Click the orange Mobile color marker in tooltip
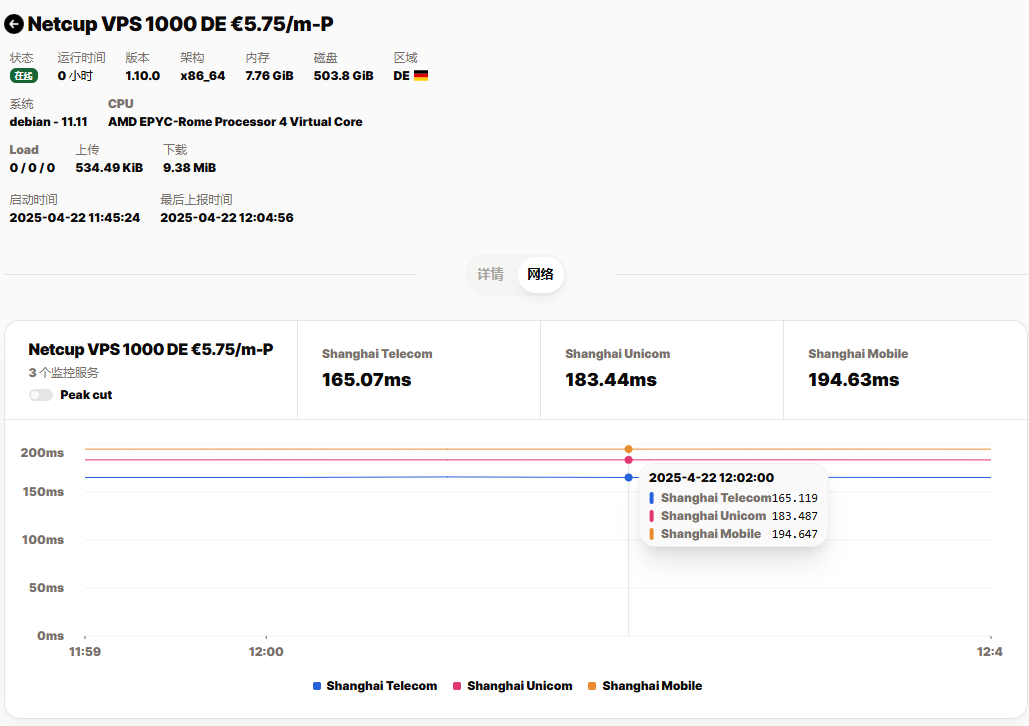The height and width of the screenshot is (726, 1029). point(652,534)
